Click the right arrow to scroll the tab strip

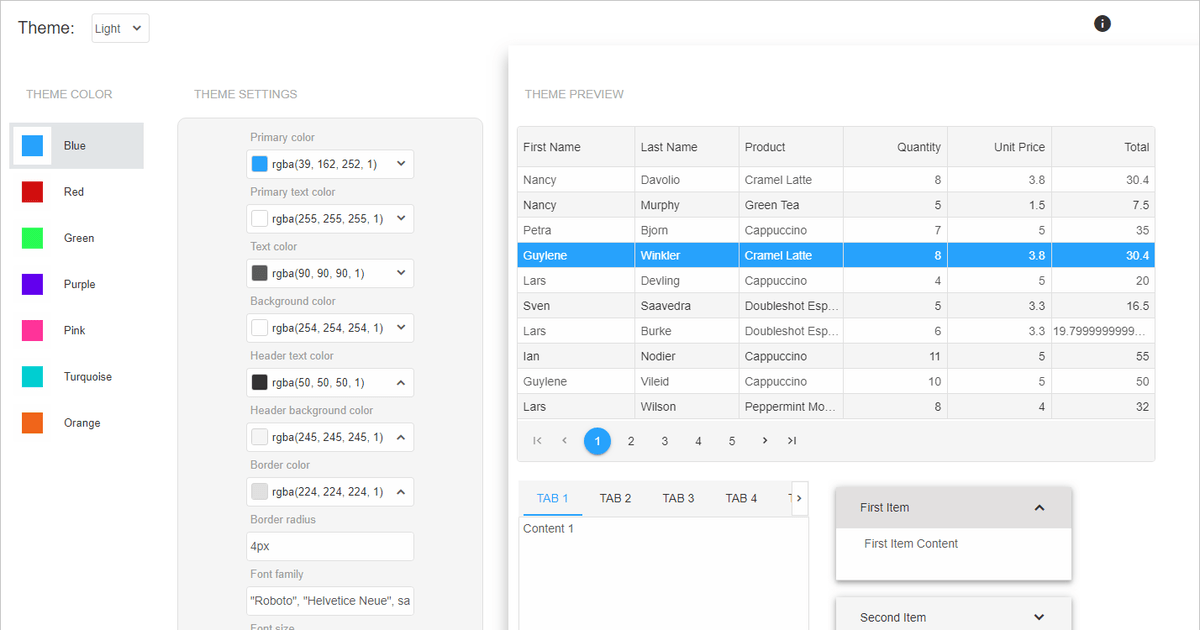click(798, 498)
